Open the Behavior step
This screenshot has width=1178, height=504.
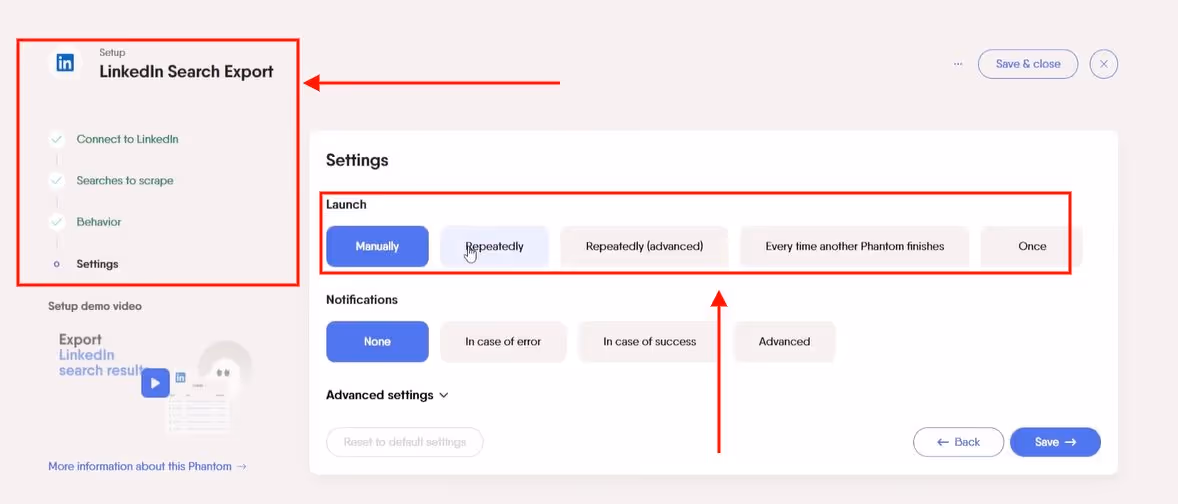[x=98, y=222]
